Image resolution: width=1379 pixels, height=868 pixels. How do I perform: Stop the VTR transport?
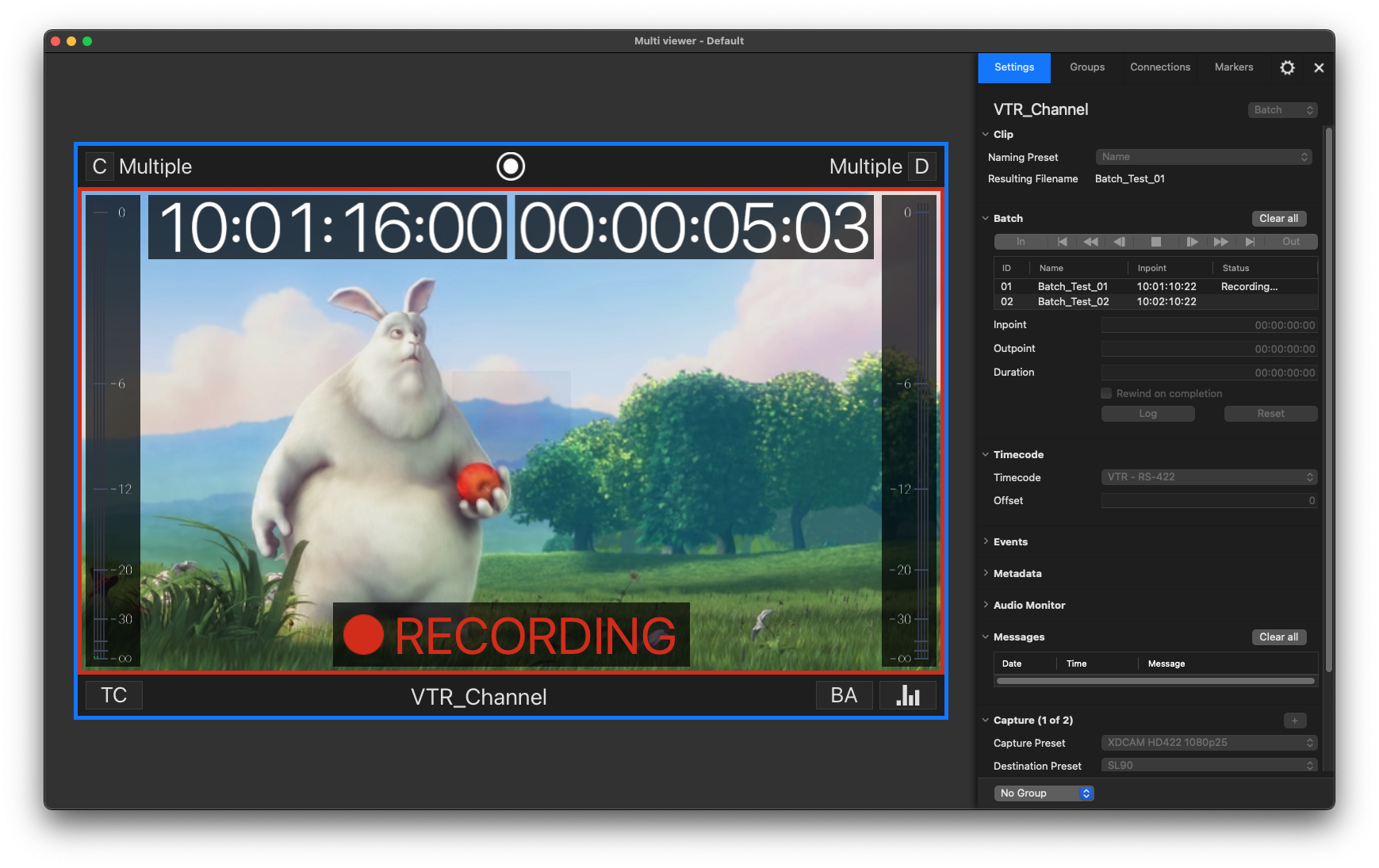[x=1156, y=242]
